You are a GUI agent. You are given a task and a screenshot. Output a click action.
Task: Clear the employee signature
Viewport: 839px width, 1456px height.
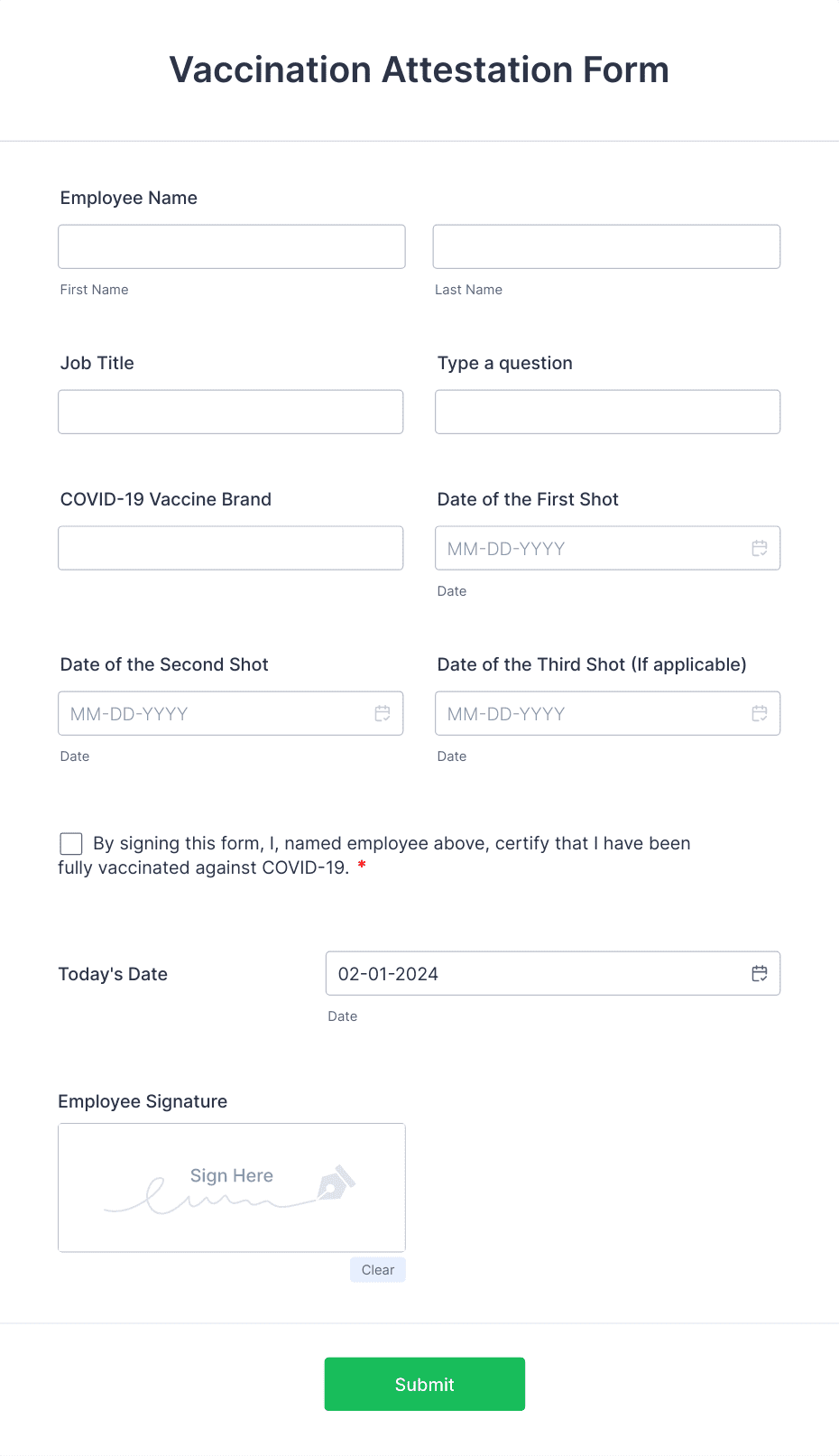[377, 1269]
